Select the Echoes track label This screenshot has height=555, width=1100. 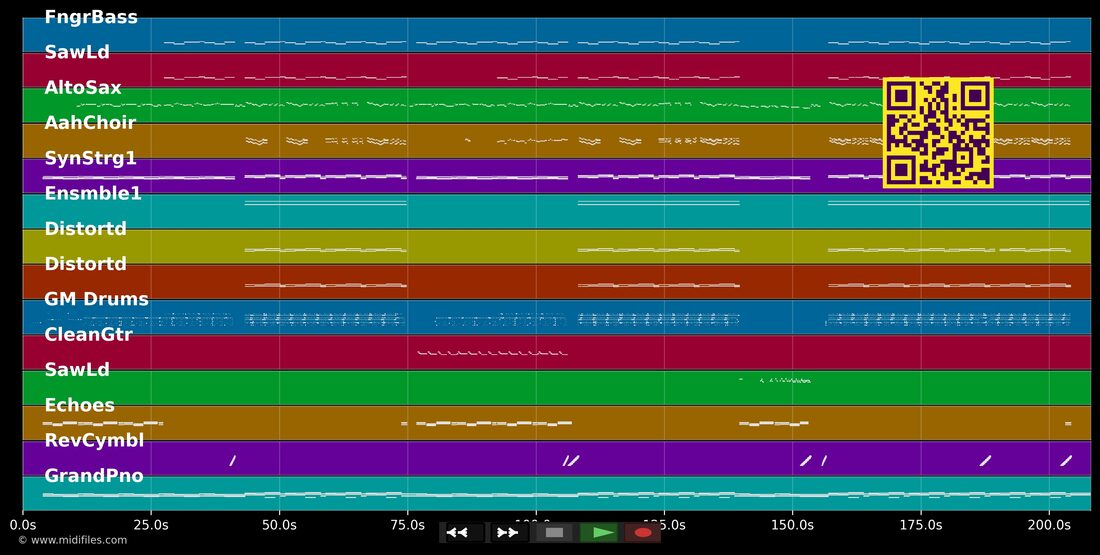(x=79, y=406)
